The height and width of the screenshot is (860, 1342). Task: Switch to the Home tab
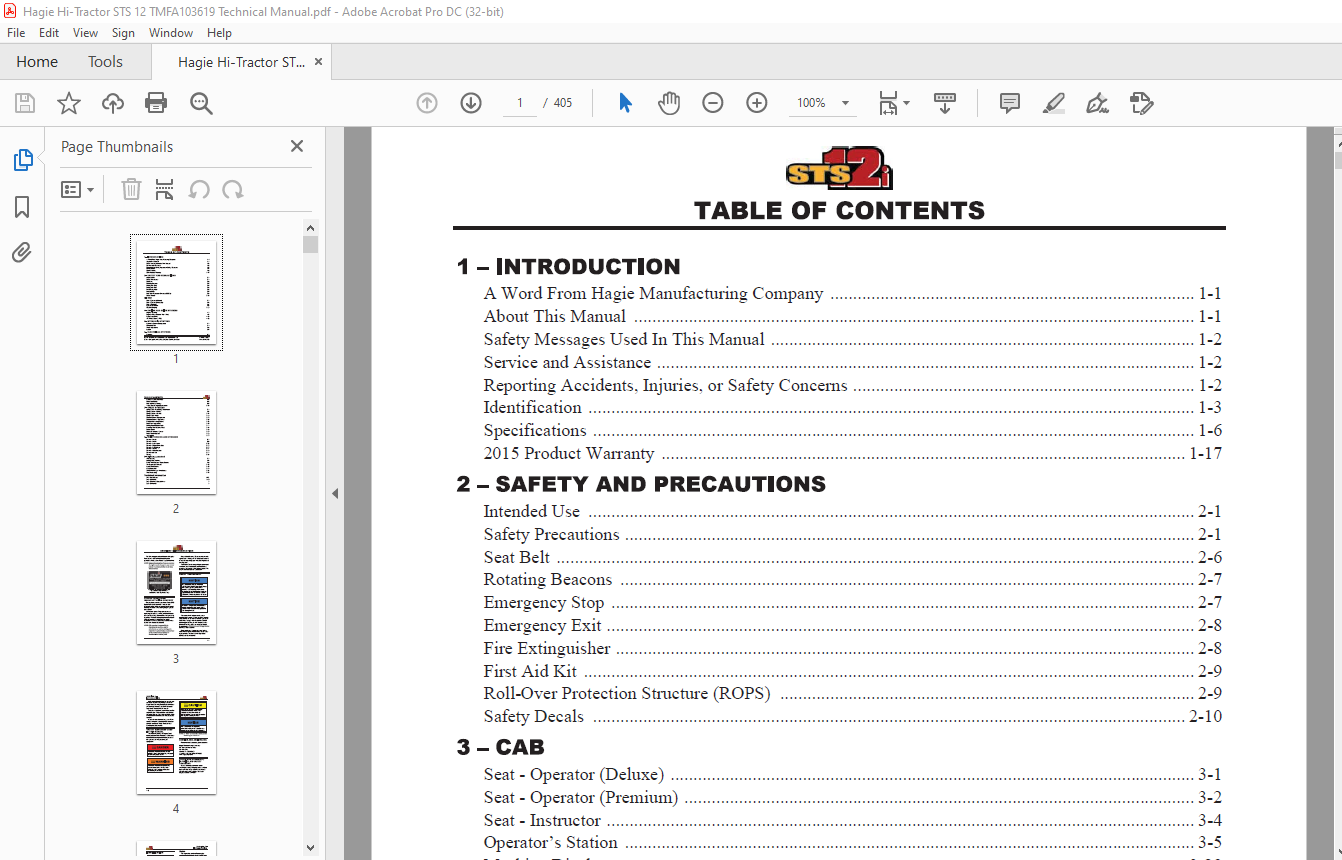[x=37, y=62]
